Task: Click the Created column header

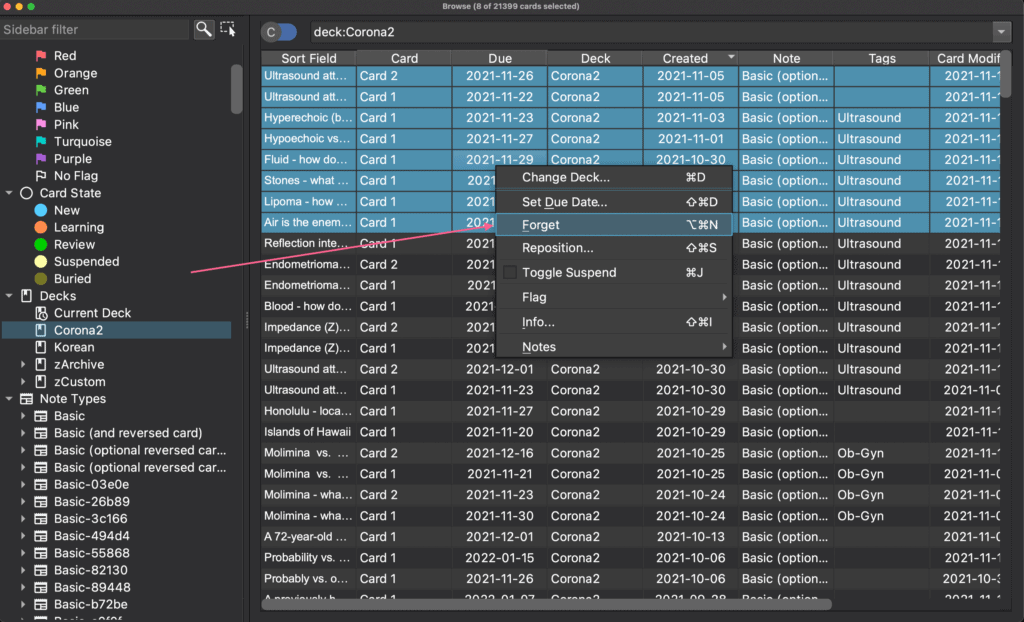Action: pyautogui.click(x=685, y=58)
